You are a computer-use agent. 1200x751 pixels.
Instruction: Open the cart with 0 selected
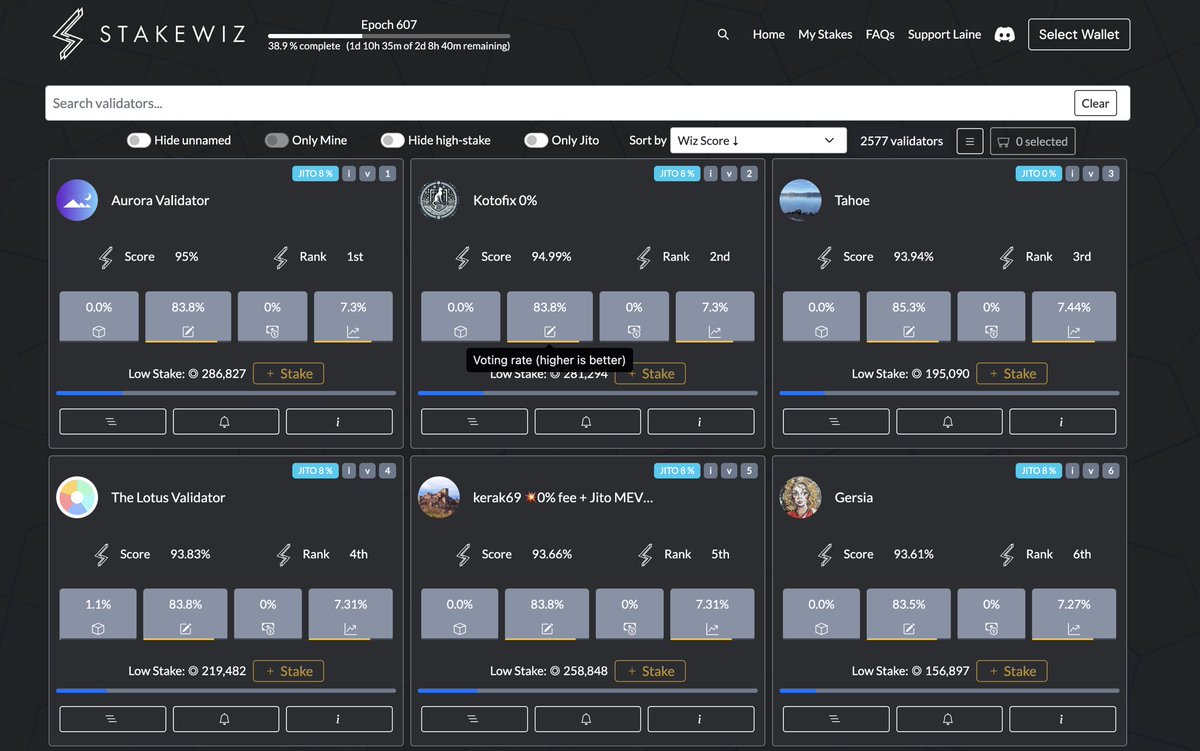point(1033,141)
